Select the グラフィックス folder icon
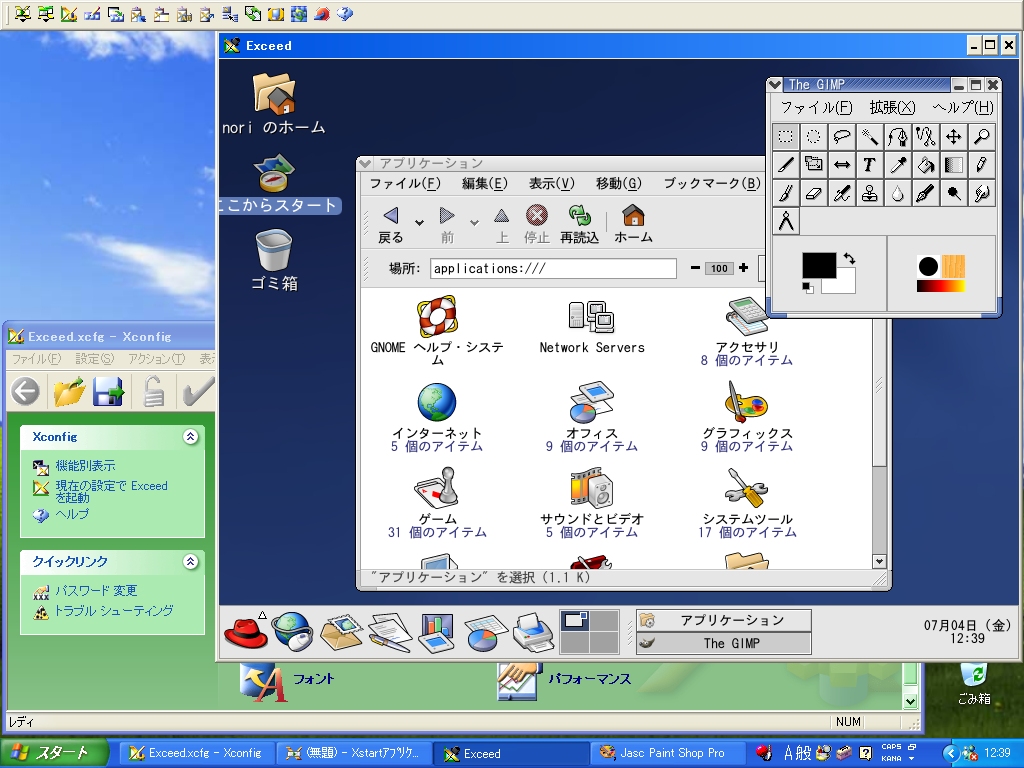Viewport: 1024px width, 768px height. pyautogui.click(x=747, y=402)
